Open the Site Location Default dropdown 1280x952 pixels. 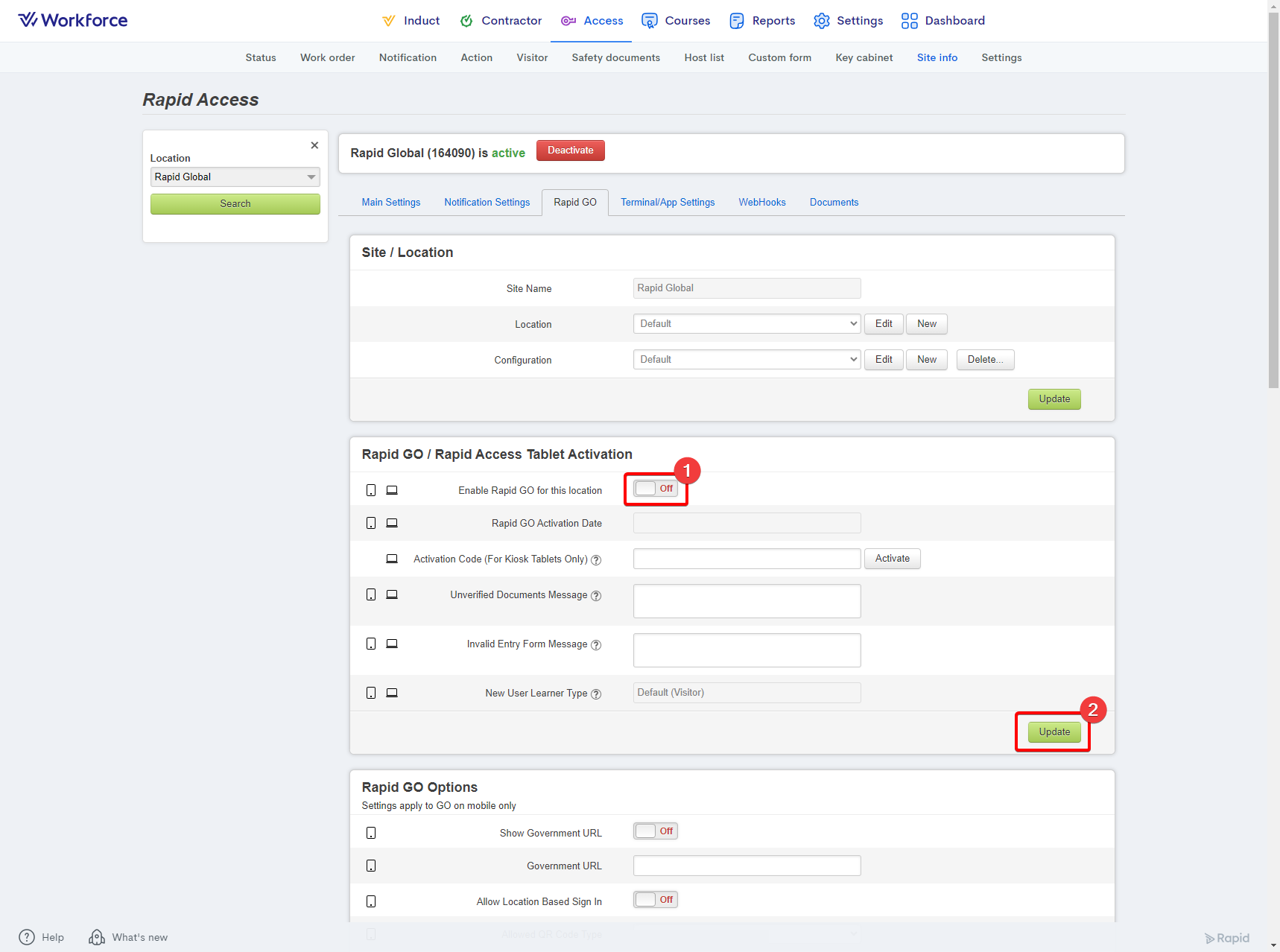pyautogui.click(x=747, y=324)
